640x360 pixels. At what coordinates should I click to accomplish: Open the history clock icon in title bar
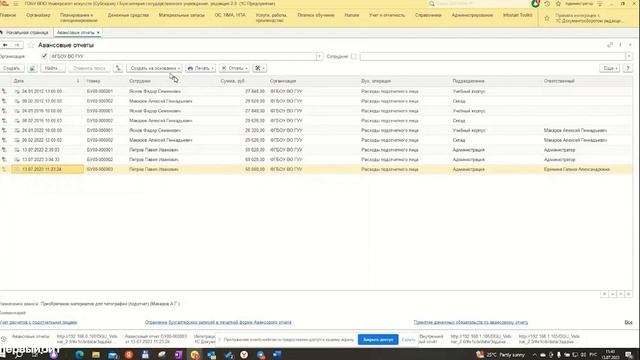click(x=547, y=4)
